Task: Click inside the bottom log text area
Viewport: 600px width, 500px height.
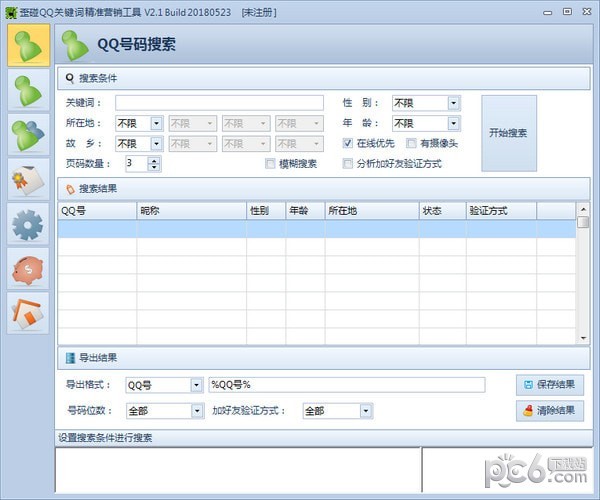Action: (x=238, y=470)
